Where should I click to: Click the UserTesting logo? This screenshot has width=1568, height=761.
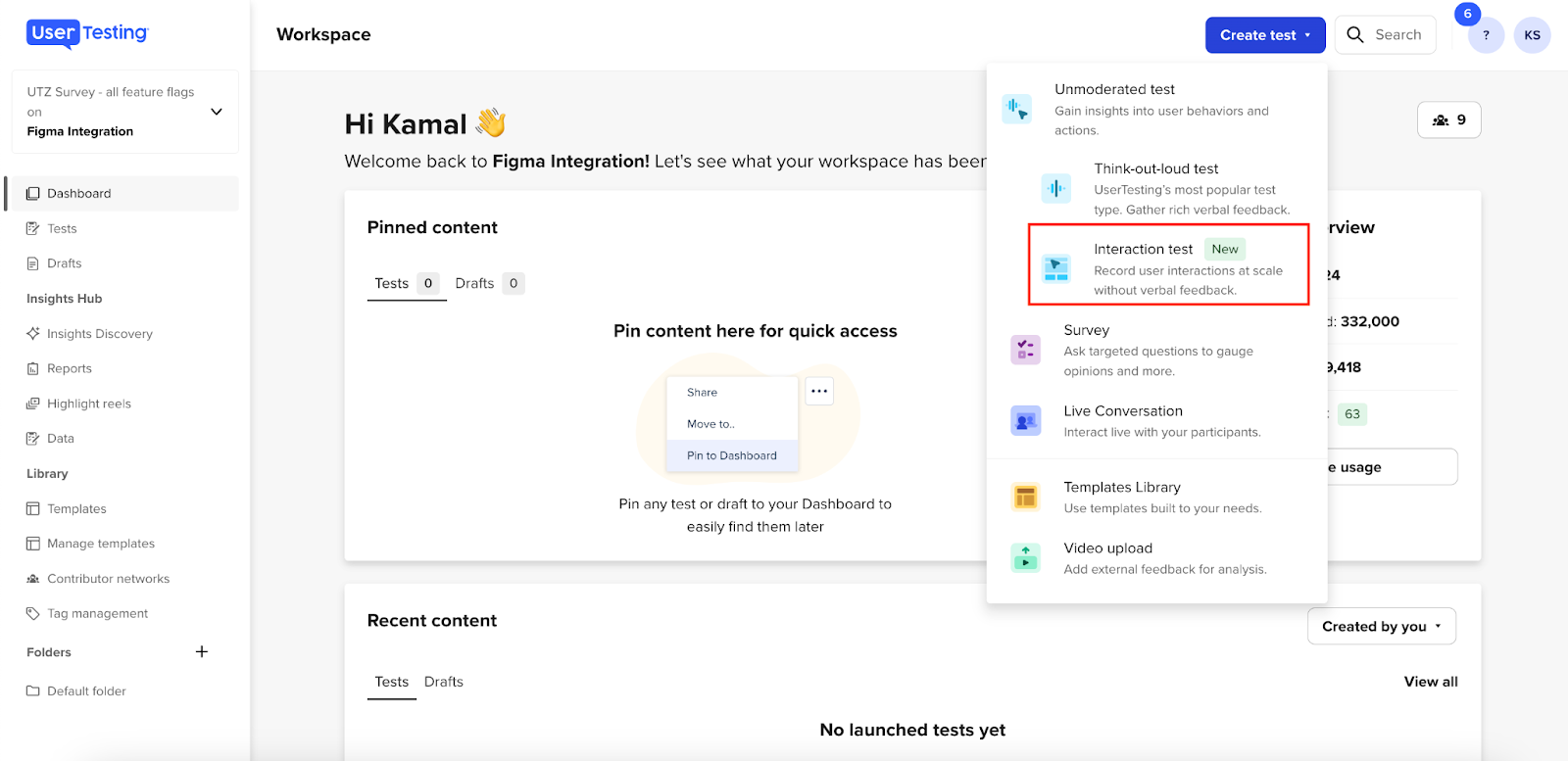point(87,33)
